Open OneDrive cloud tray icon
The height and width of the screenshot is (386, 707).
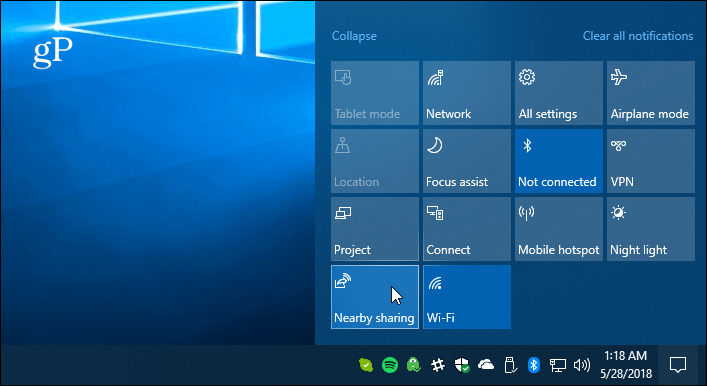[486, 364]
